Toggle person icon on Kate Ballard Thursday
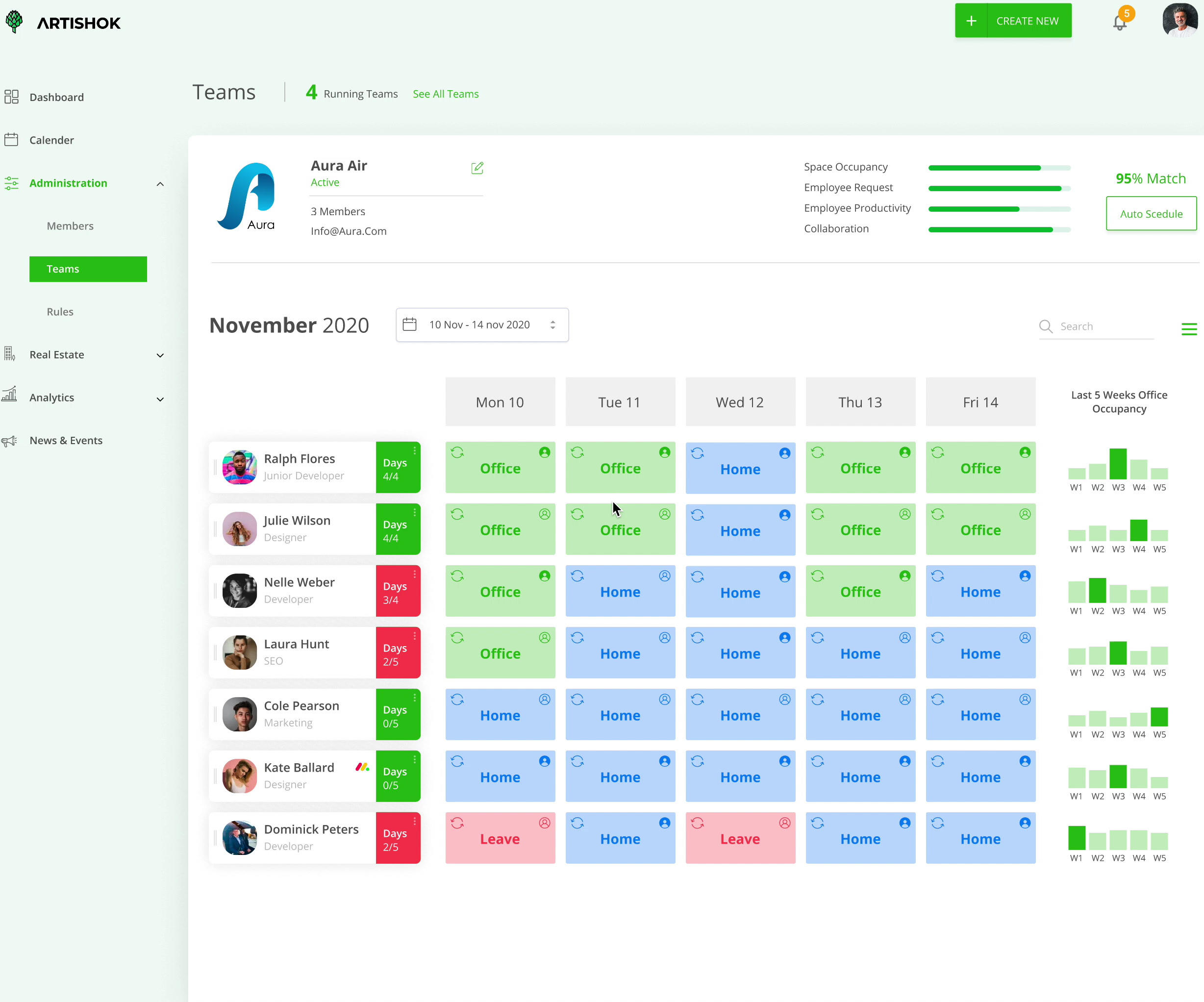The height and width of the screenshot is (1002, 1204). coord(905,761)
